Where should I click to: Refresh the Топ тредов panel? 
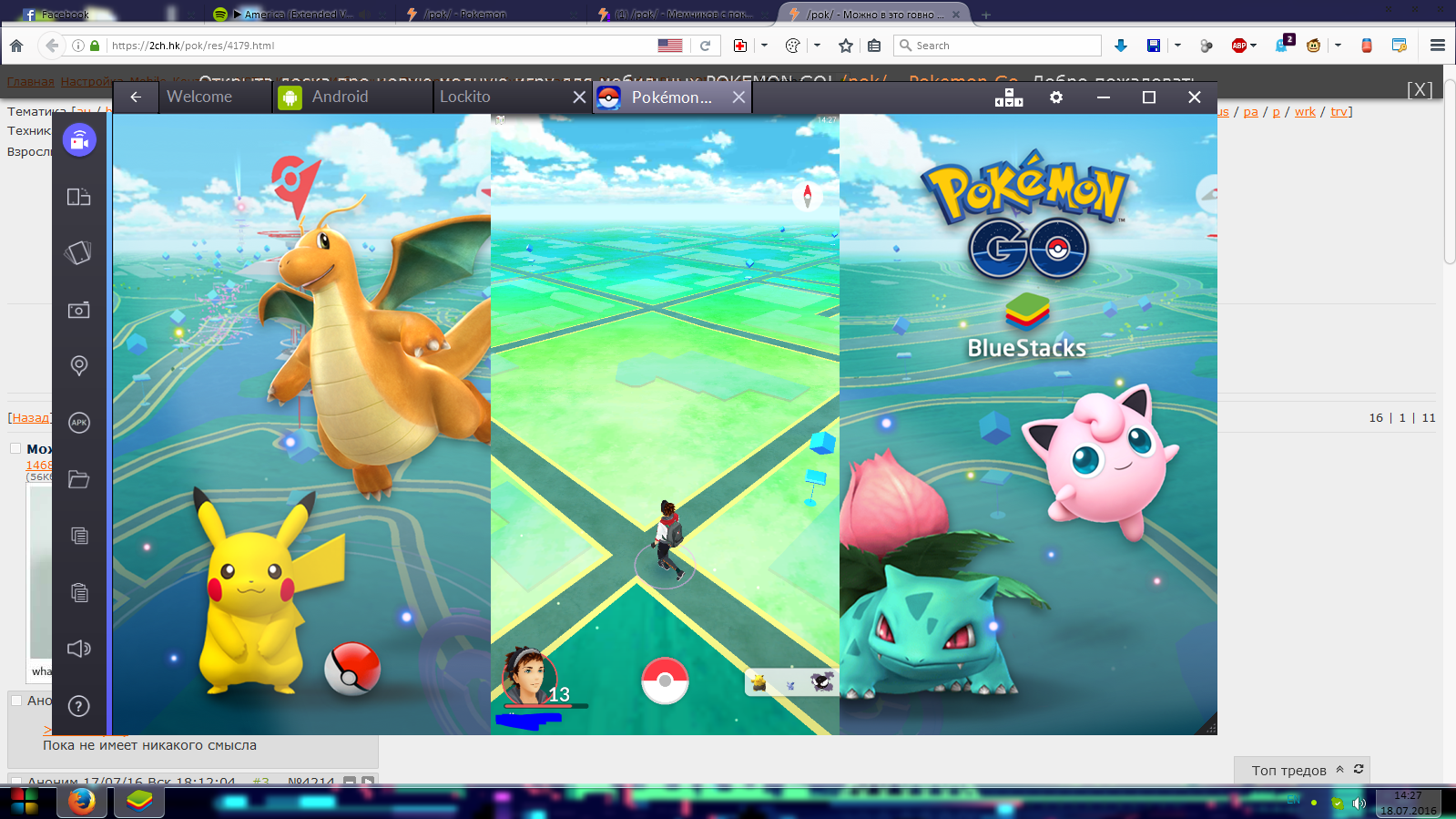(x=1359, y=770)
